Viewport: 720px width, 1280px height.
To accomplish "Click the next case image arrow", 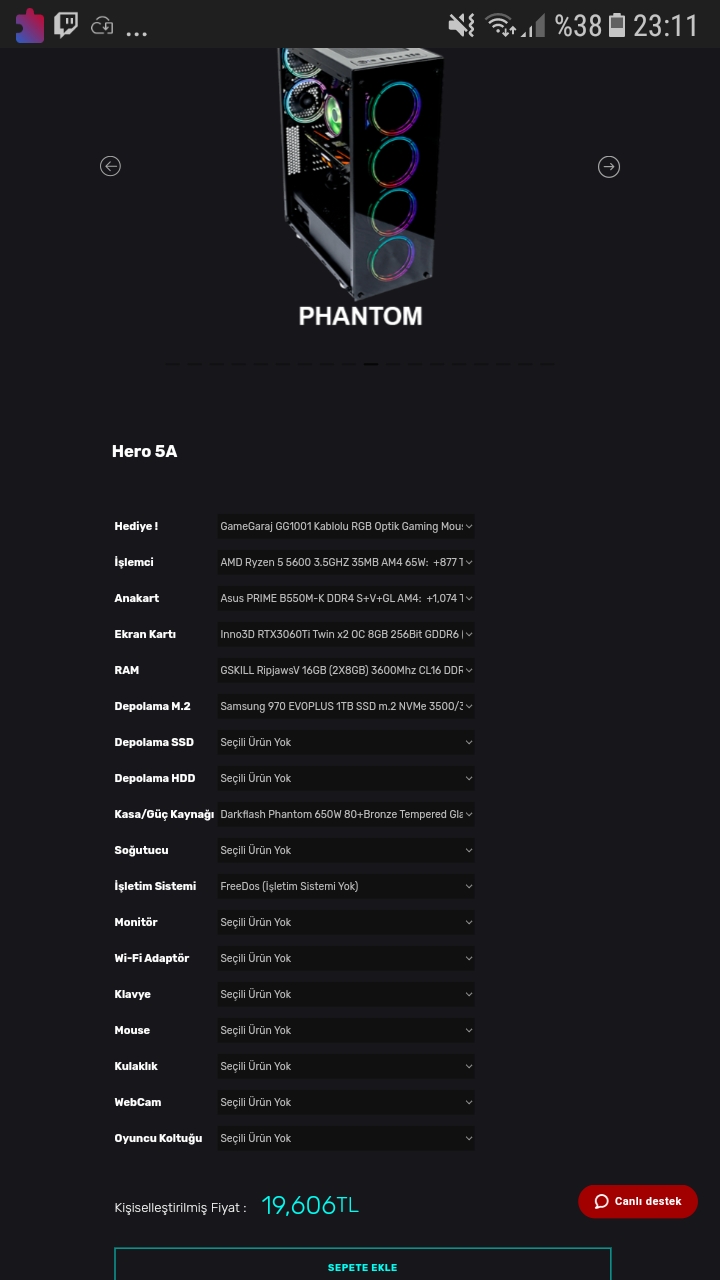I will [x=609, y=167].
